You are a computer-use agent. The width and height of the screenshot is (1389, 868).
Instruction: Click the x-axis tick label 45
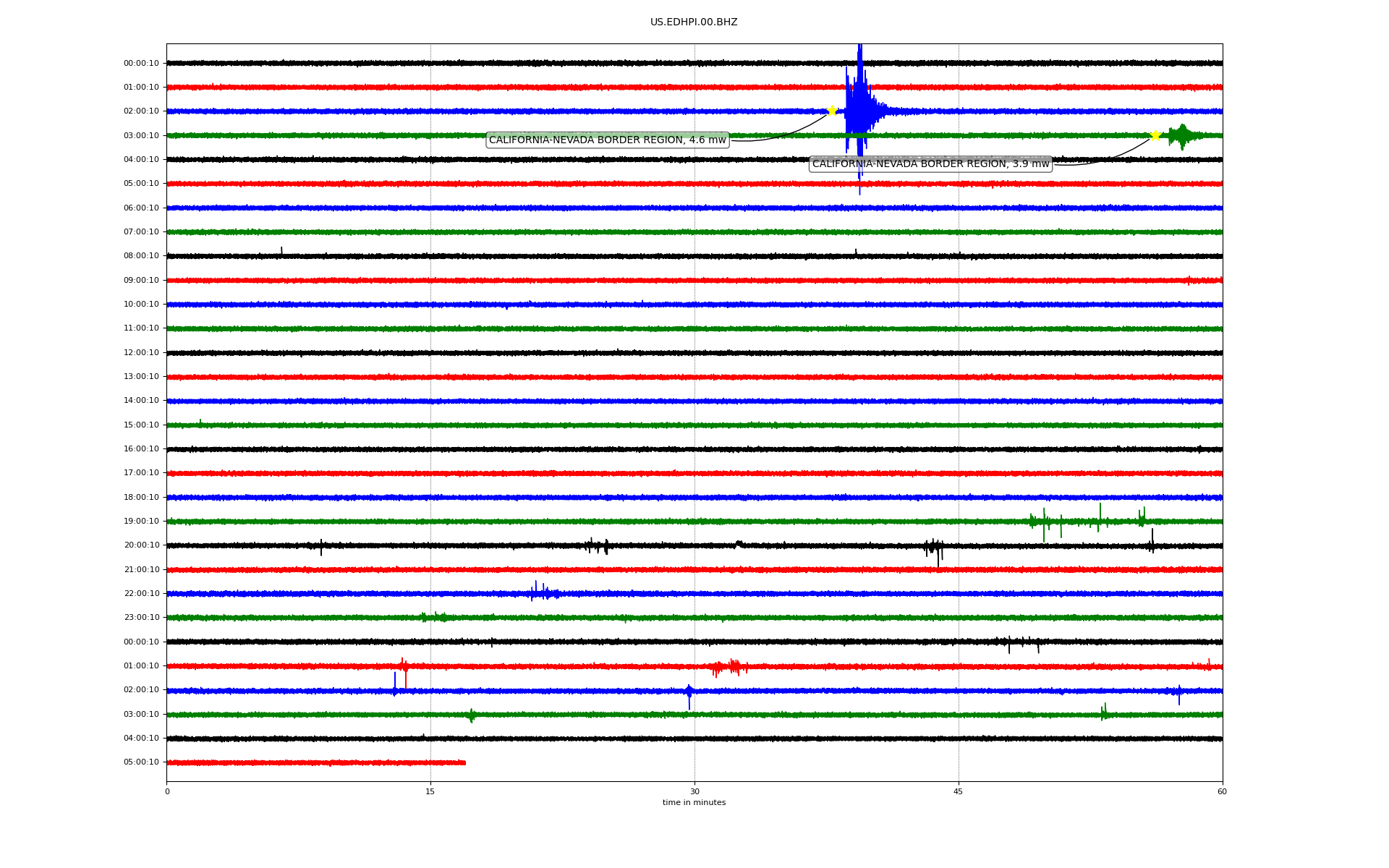(959, 792)
